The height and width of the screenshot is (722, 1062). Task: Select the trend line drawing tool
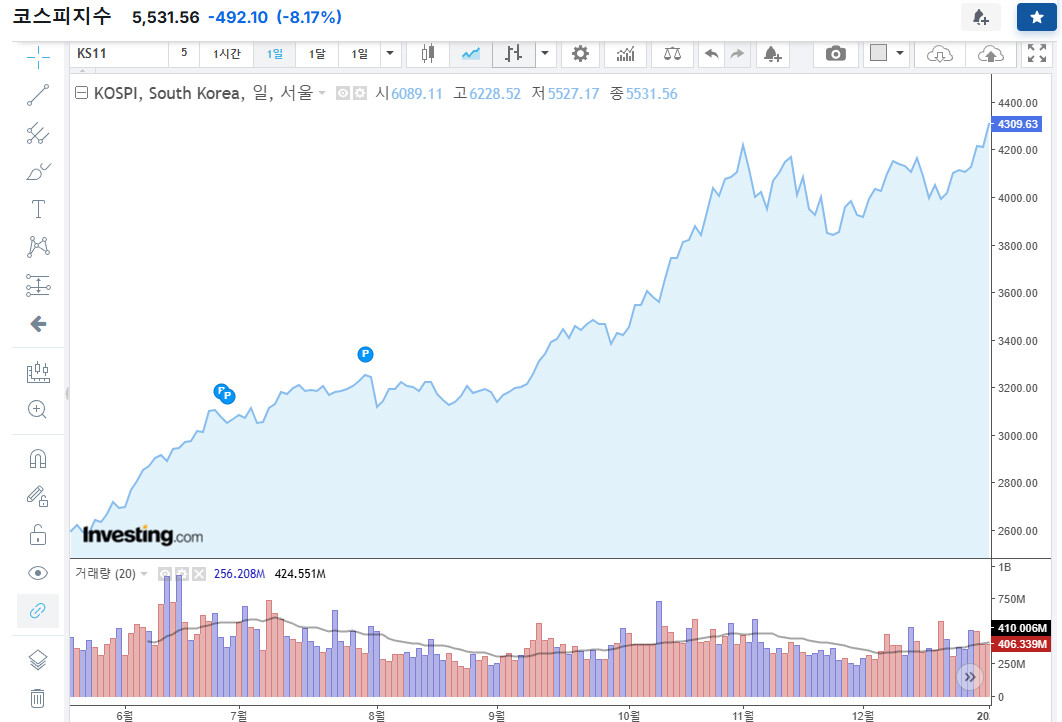pyautogui.click(x=38, y=95)
